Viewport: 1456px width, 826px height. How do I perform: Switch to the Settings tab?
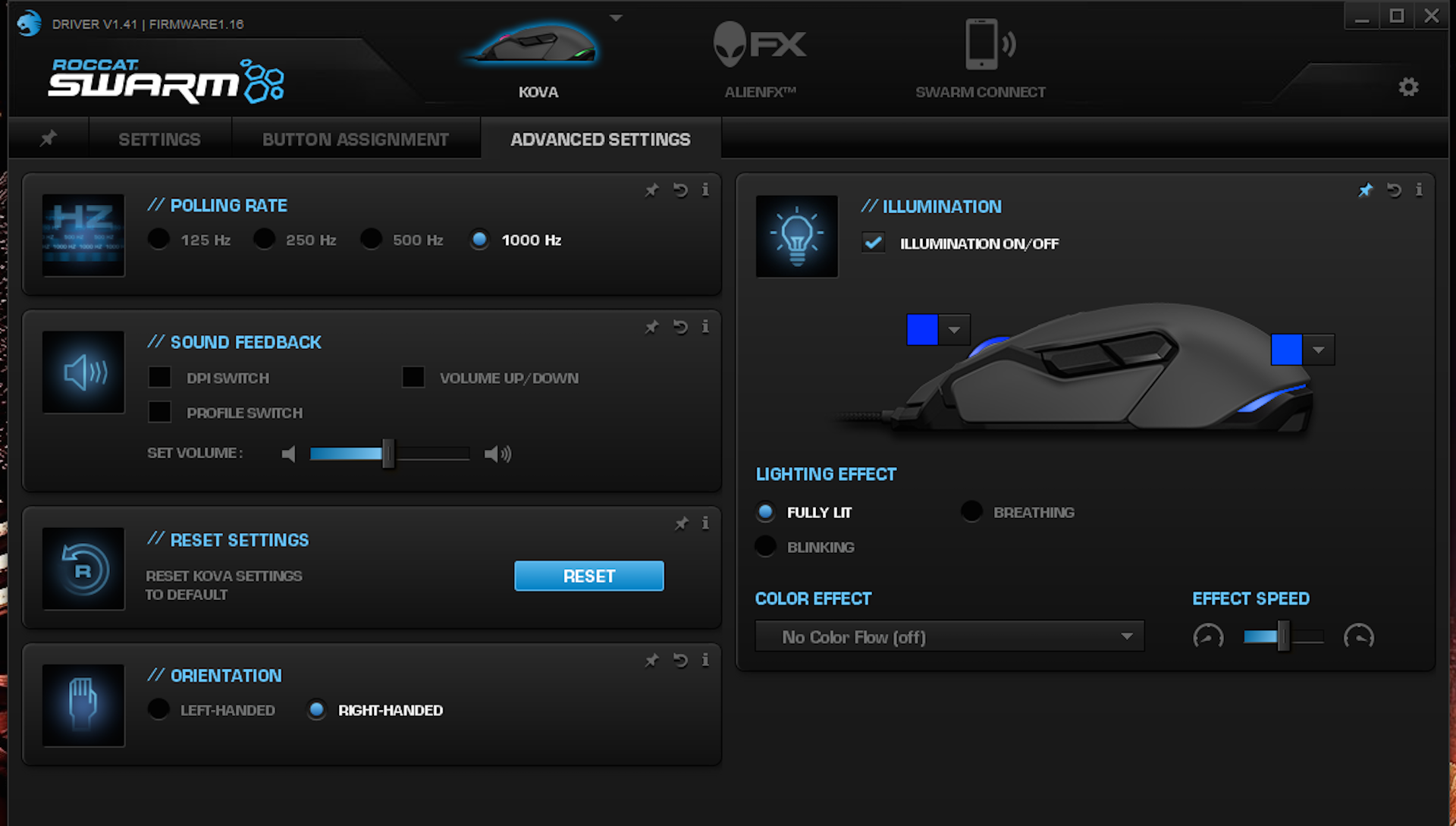(159, 140)
